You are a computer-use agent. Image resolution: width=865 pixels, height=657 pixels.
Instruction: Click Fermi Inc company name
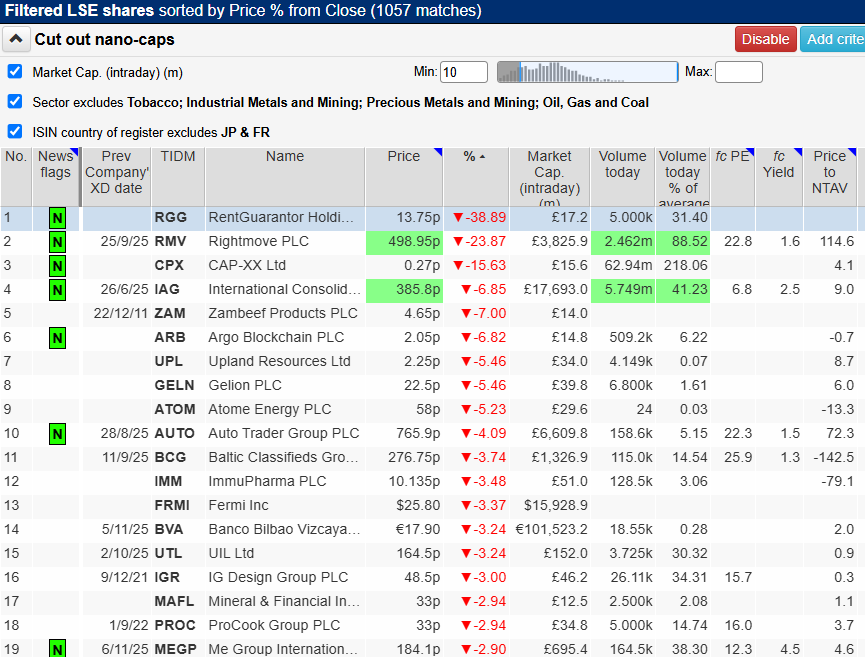pyautogui.click(x=238, y=505)
